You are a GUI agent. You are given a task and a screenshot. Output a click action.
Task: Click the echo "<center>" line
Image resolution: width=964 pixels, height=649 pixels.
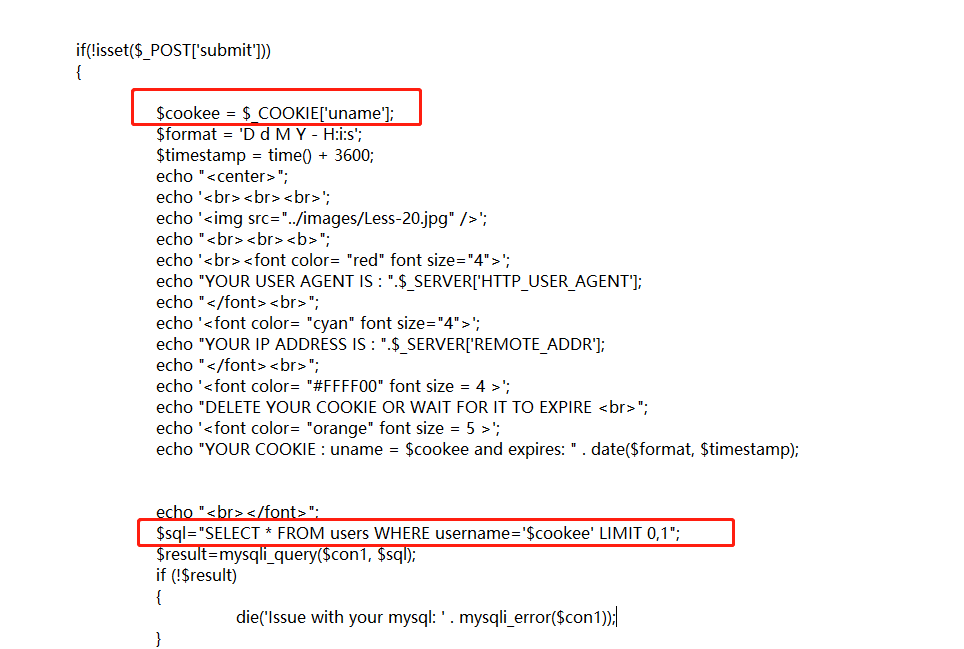[222, 176]
